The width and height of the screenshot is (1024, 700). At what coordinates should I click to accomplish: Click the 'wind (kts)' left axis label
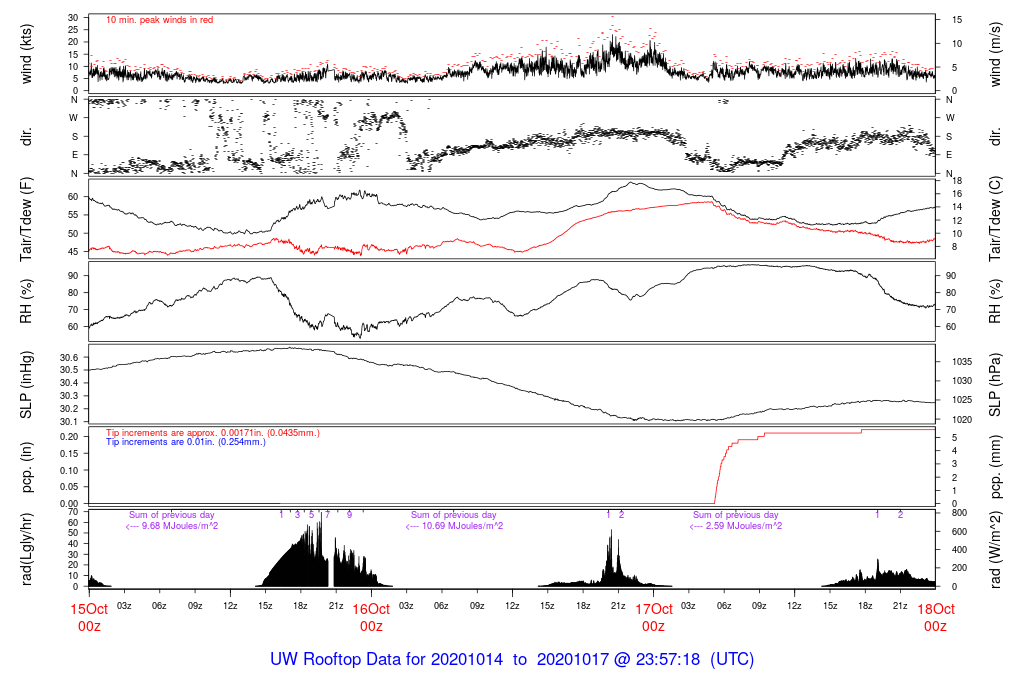click(26, 54)
